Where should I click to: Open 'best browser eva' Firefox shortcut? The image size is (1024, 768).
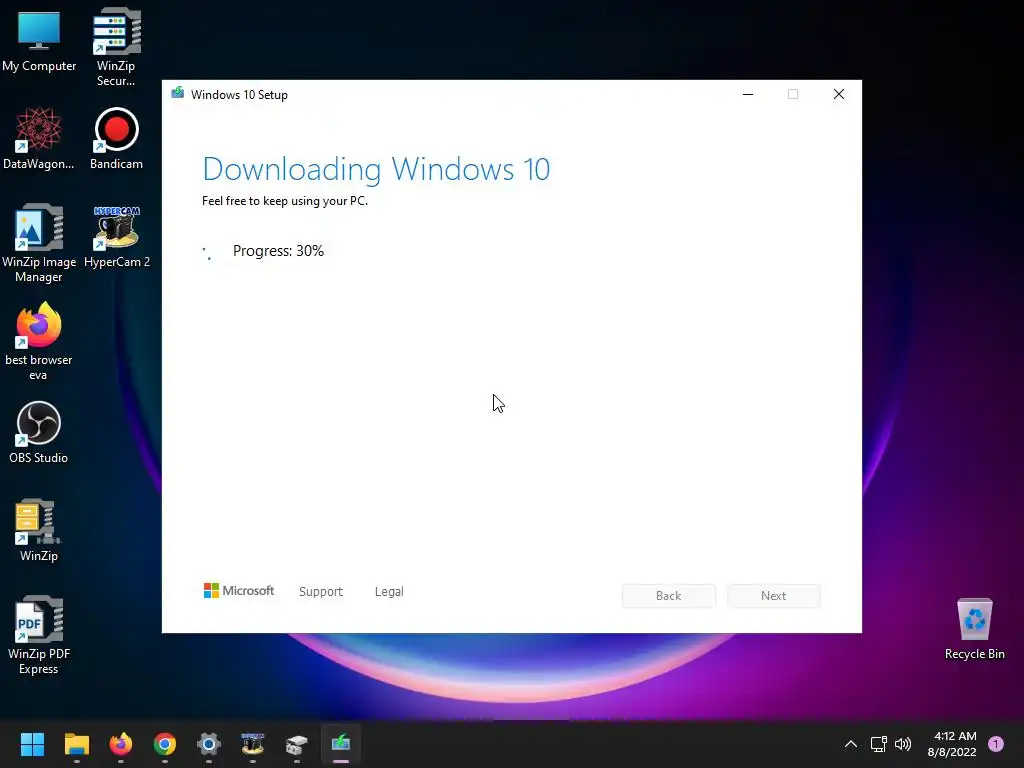pos(39,341)
